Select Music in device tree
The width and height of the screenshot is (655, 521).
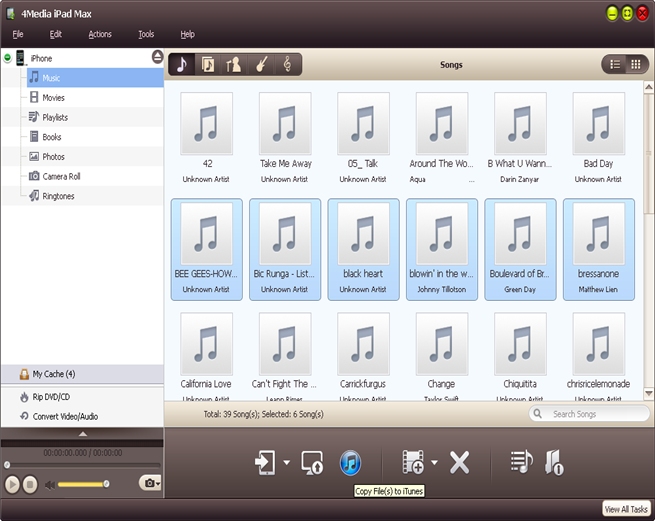tap(95, 78)
